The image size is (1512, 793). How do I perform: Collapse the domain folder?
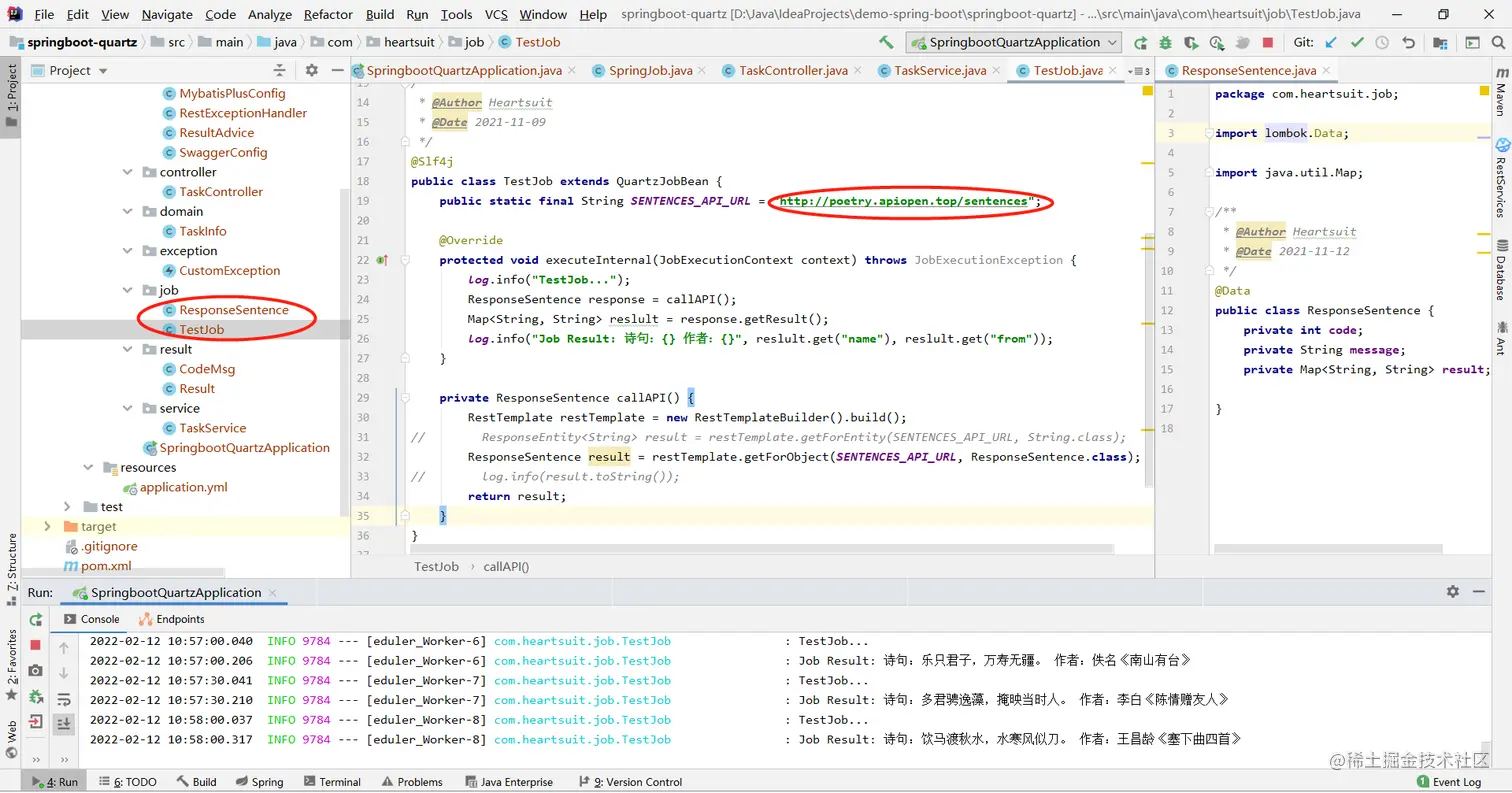(x=127, y=211)
